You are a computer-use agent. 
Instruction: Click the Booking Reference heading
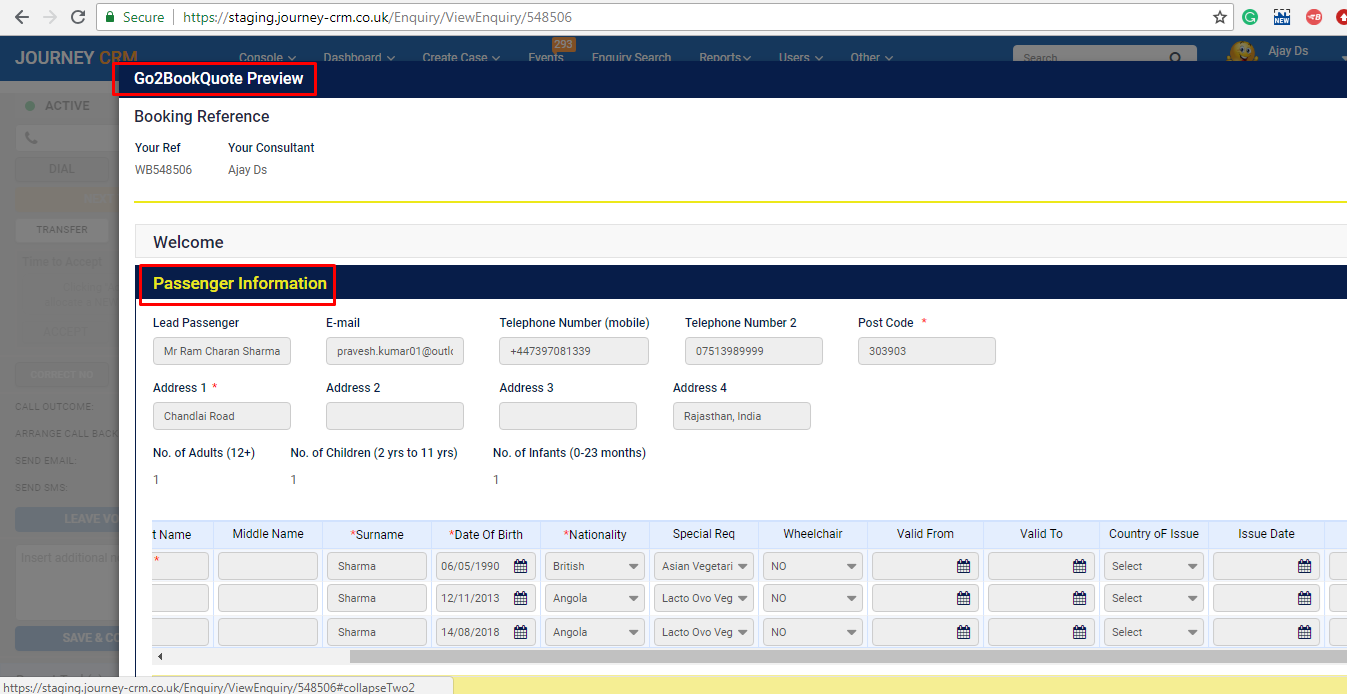tap(202, 116)
